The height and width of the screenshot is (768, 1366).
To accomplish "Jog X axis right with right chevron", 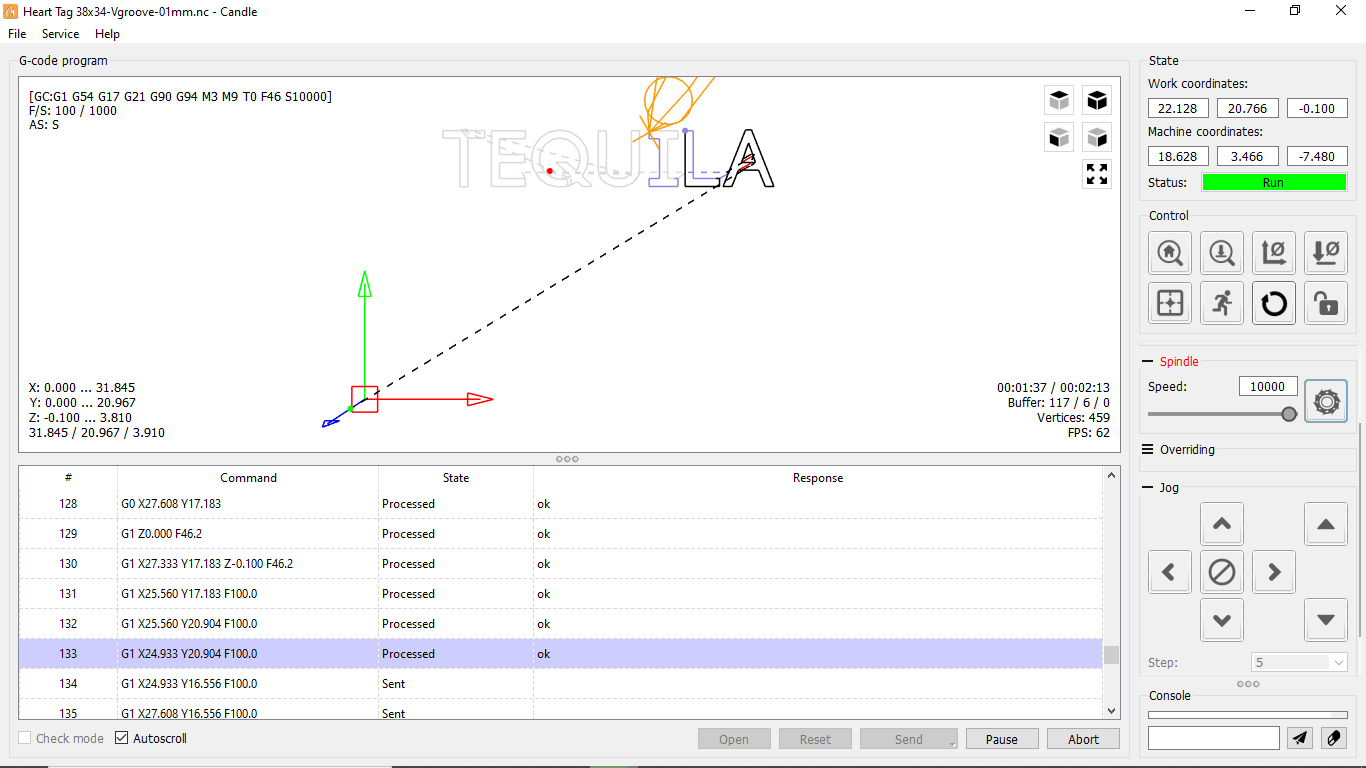I will [x=1274, y=572].
